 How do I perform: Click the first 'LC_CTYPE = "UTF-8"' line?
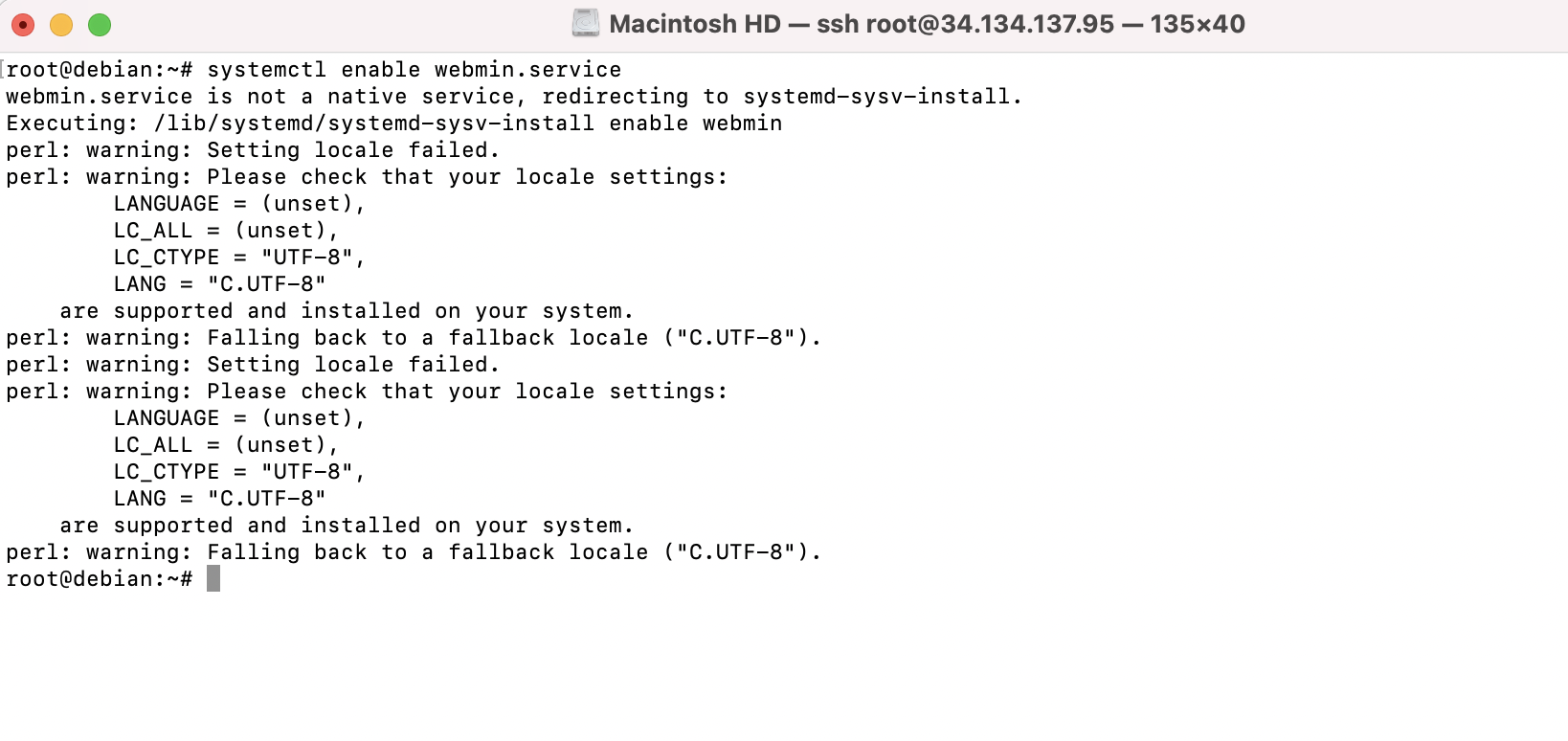239,258
